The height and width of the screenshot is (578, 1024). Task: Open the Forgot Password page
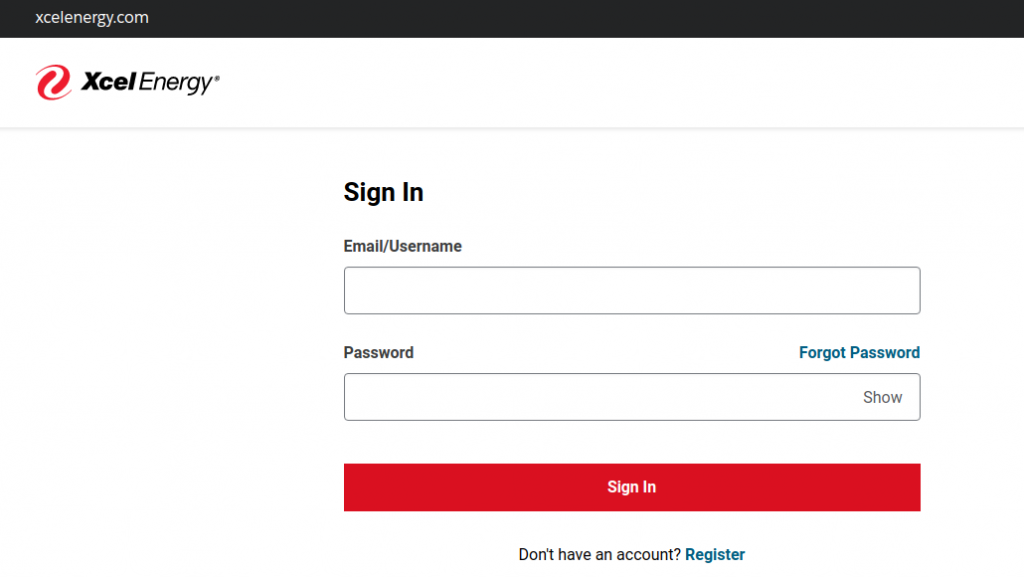coord(859,352)
